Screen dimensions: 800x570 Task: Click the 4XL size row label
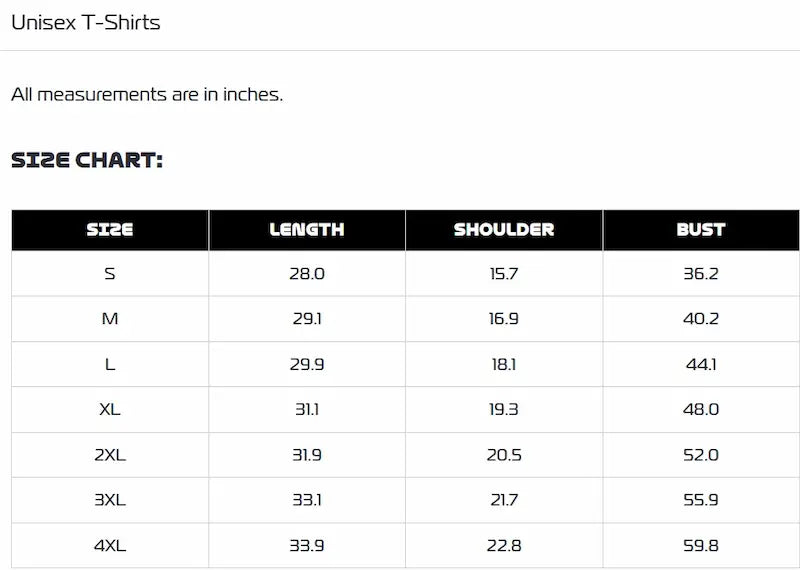110,546
